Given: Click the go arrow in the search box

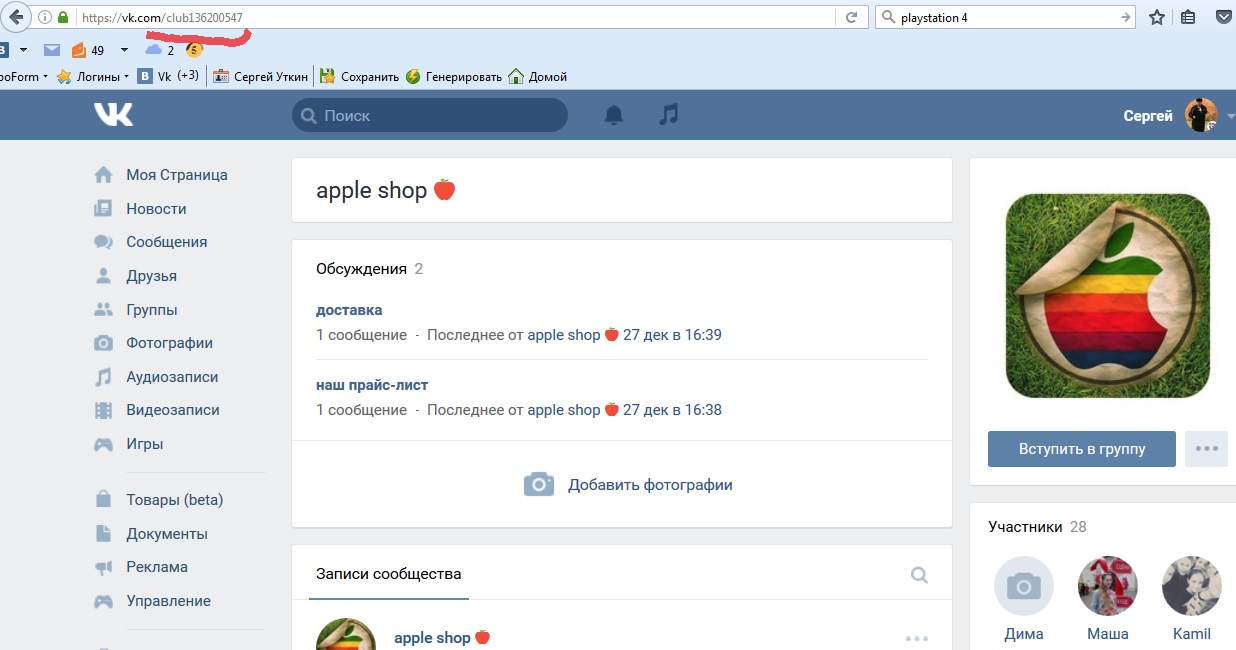Looking at the screenshot, I should click(x=1127, y=17).
